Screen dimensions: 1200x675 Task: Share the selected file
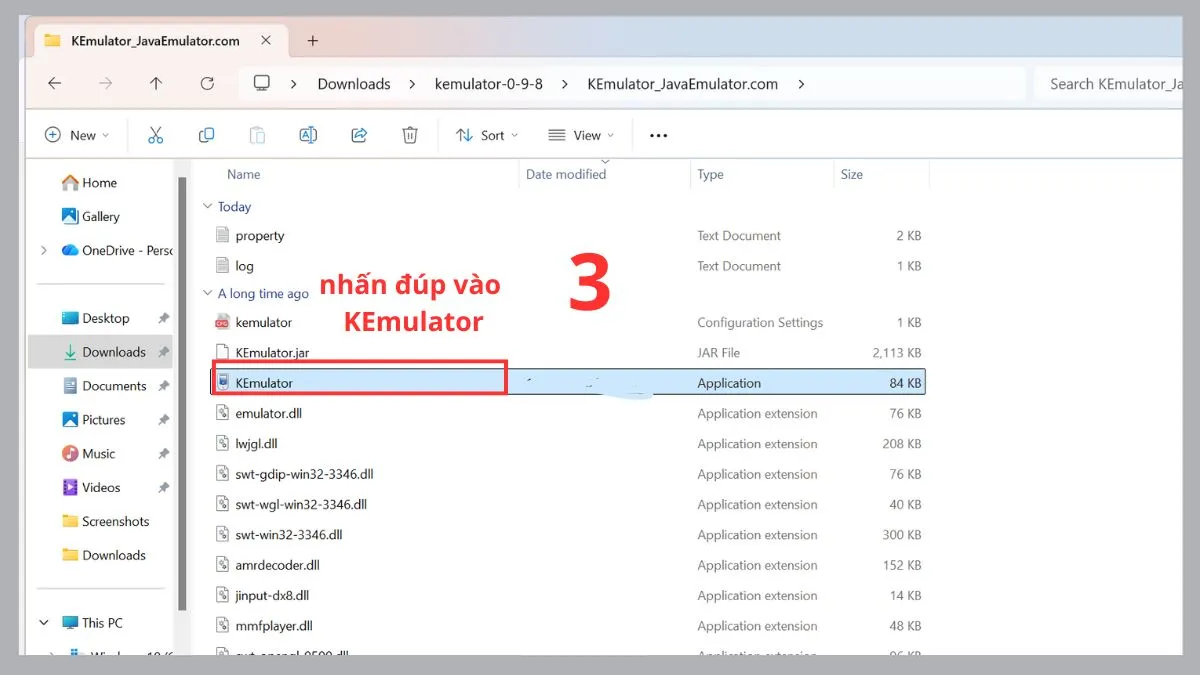(x=359, y=134)
